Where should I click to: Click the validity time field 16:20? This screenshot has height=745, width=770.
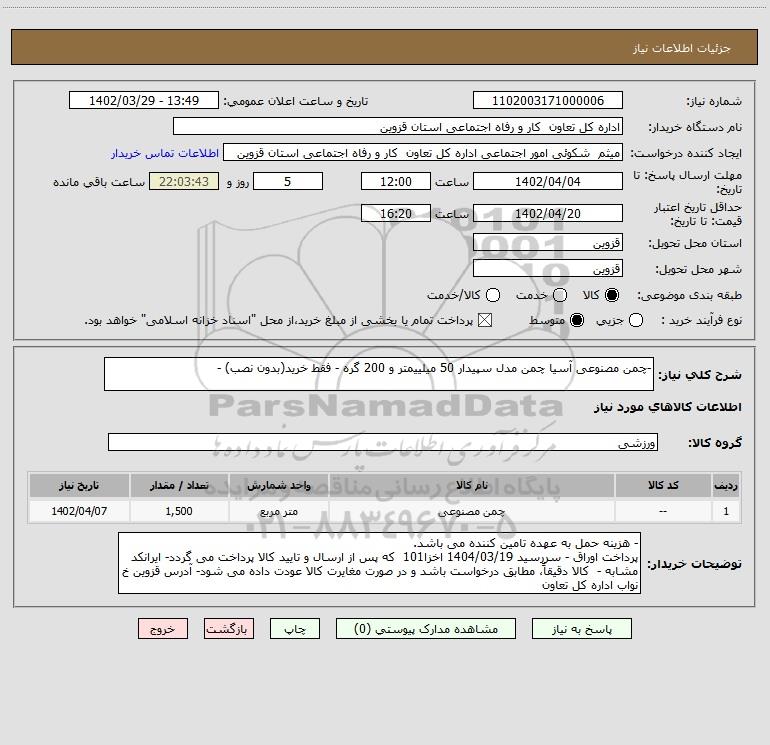pos(396,213)
